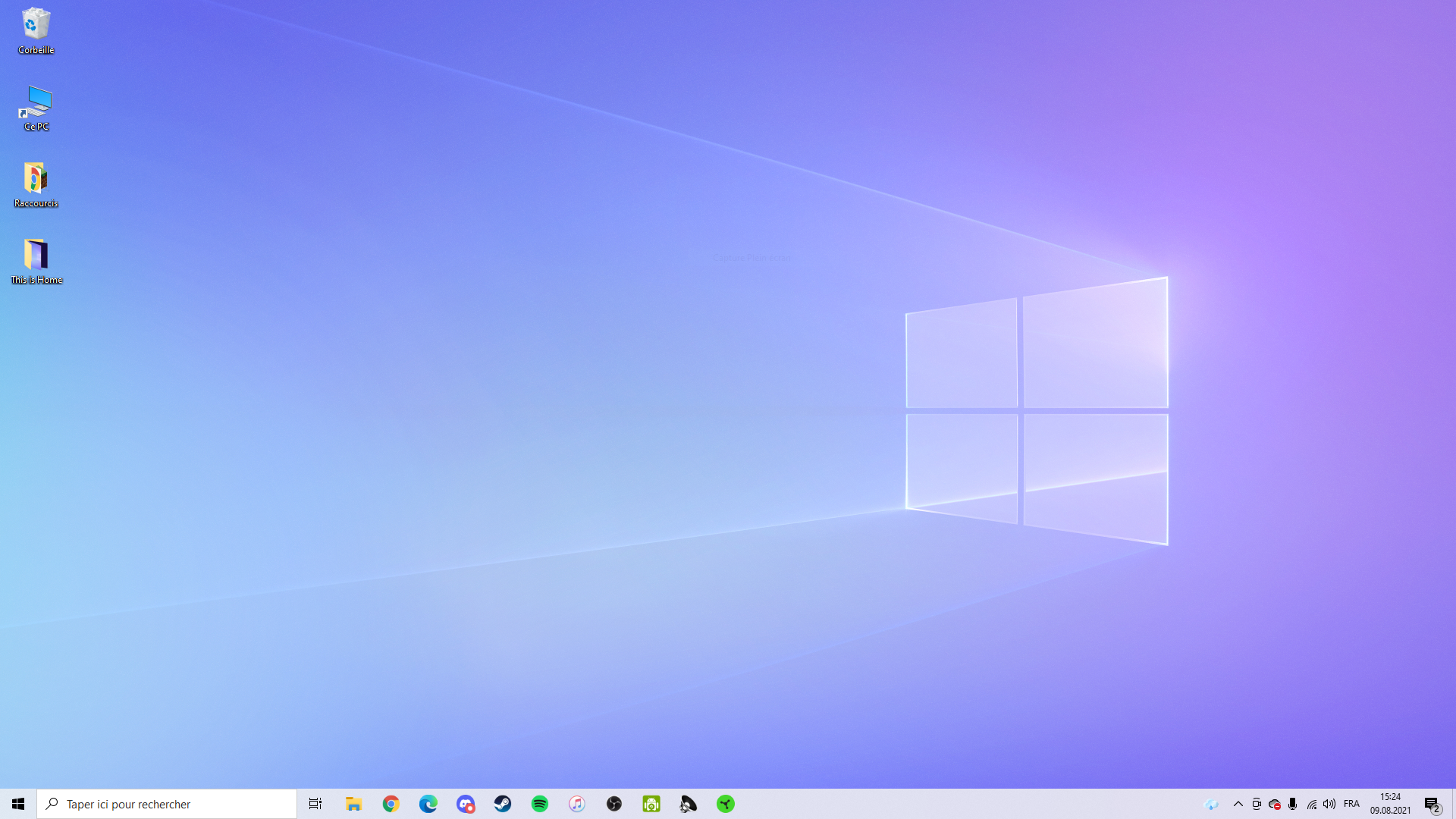Open the notification action center
This screenshot has height=819, width=1456.
click(1432, 805)
